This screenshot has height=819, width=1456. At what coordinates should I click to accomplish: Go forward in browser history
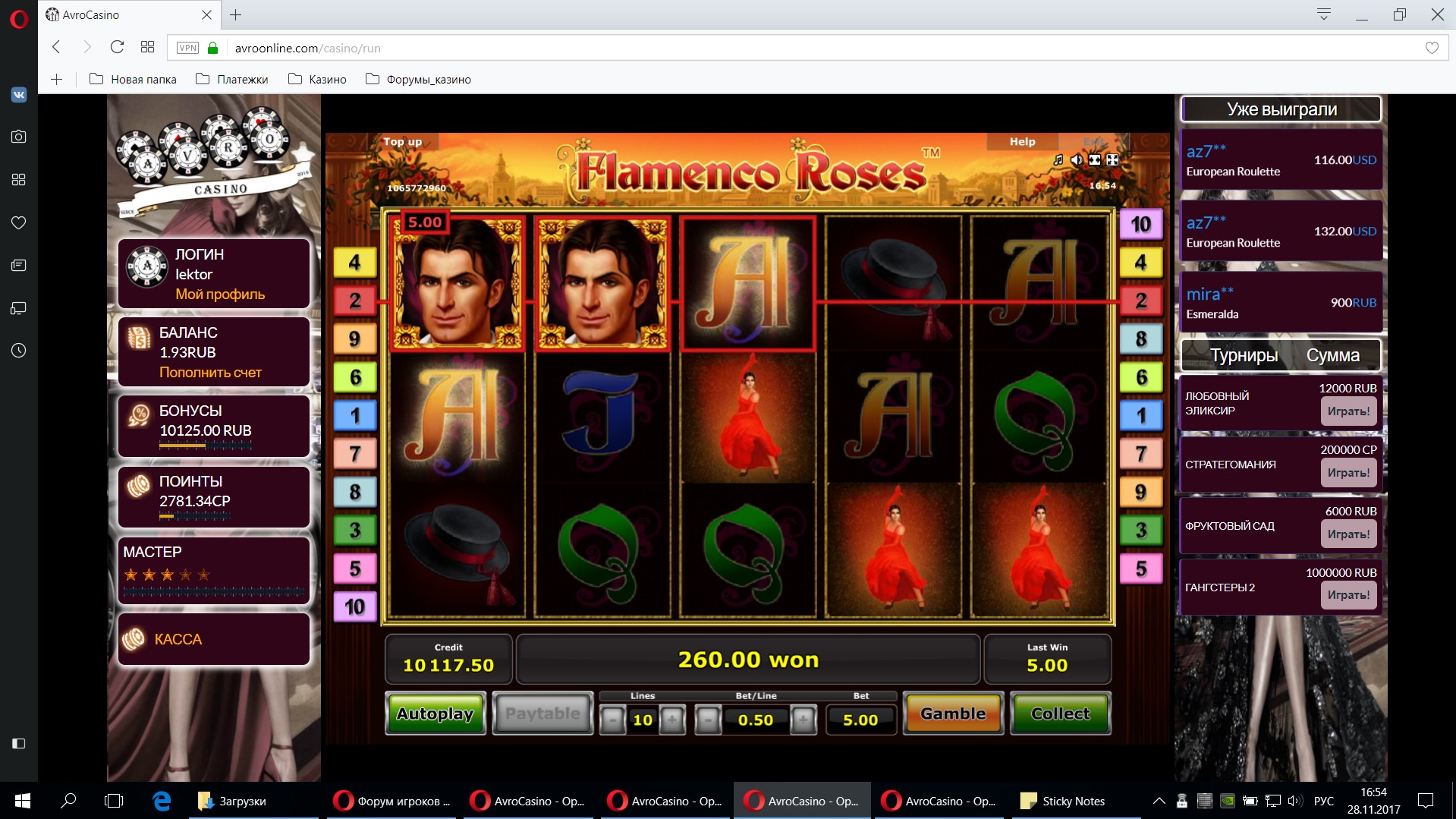86,47
